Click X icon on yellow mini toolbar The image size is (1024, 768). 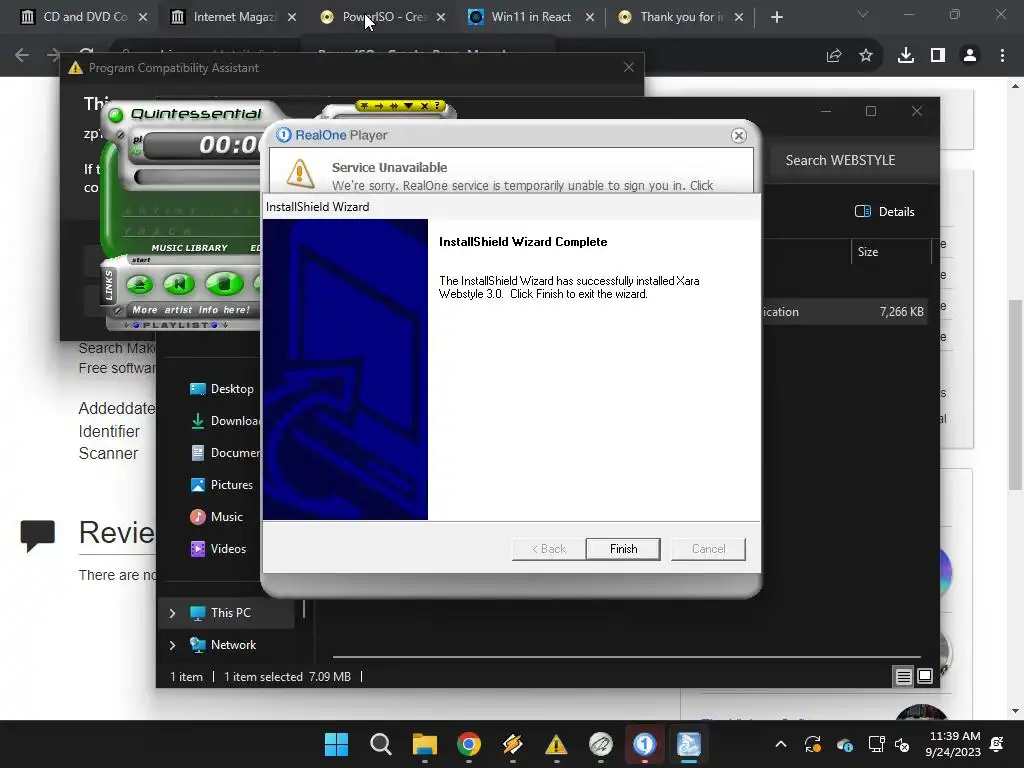pyautogui.click(x=424, y=105)
